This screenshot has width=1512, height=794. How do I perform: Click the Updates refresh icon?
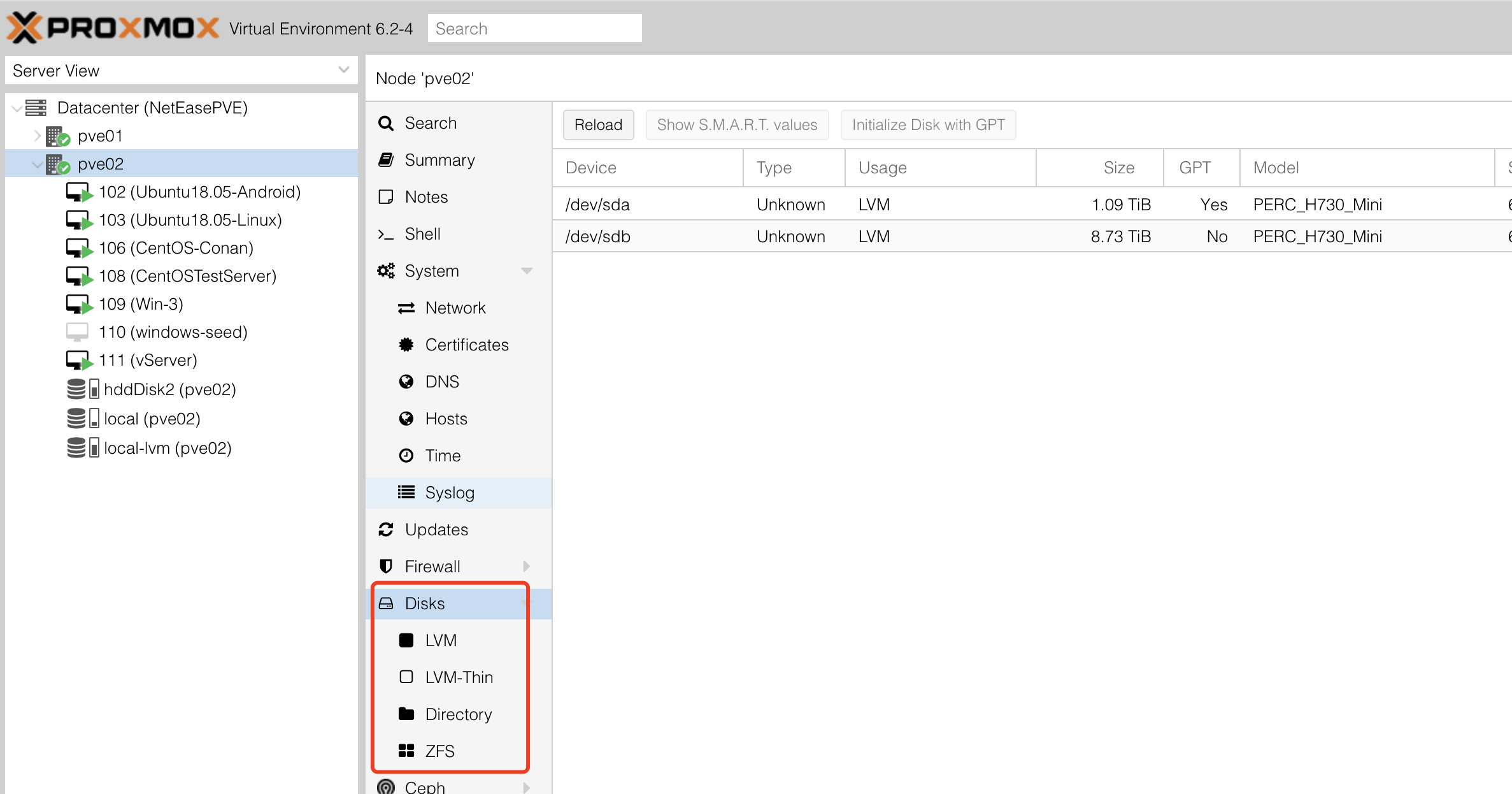pos(386,530)
